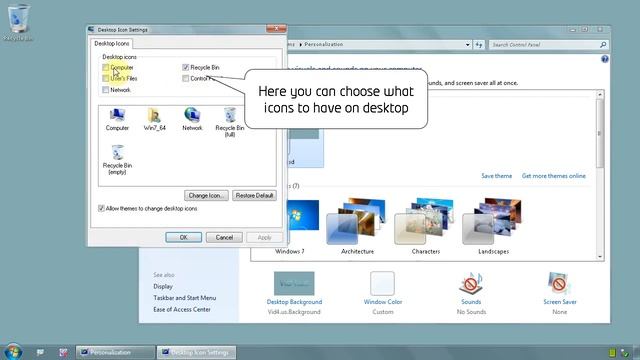Switch to Desktop Icon Settings taskbar button
Viewport: 640px width, 360px height.
[196, 352]
